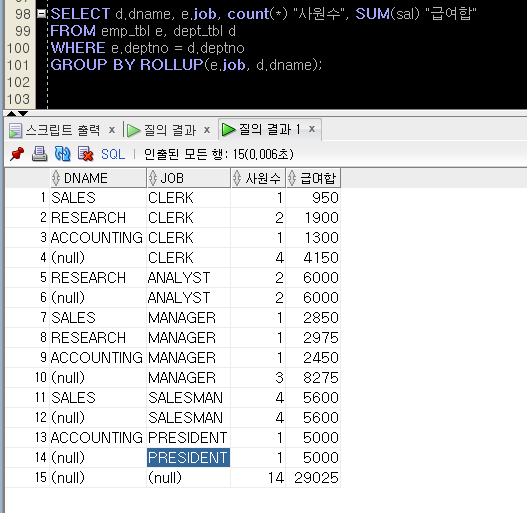This screenshot has height=513, width=527.
Task: Select MANAGER cell in row 10
Action: (x=188, y=378)
